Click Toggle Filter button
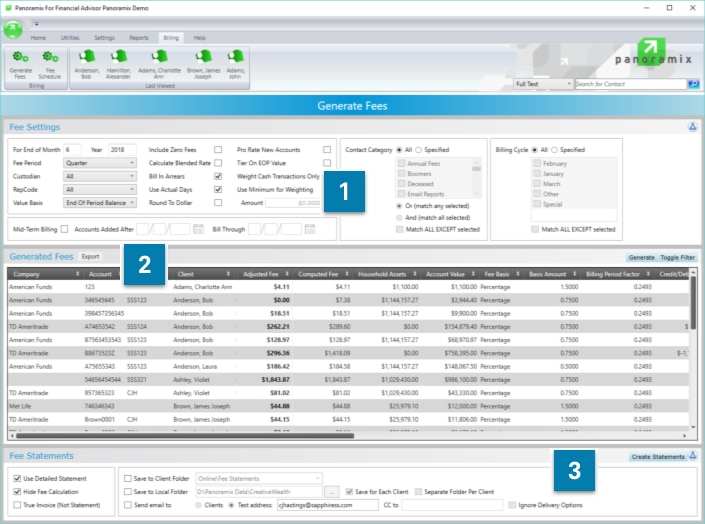 [x=678, y=258]
